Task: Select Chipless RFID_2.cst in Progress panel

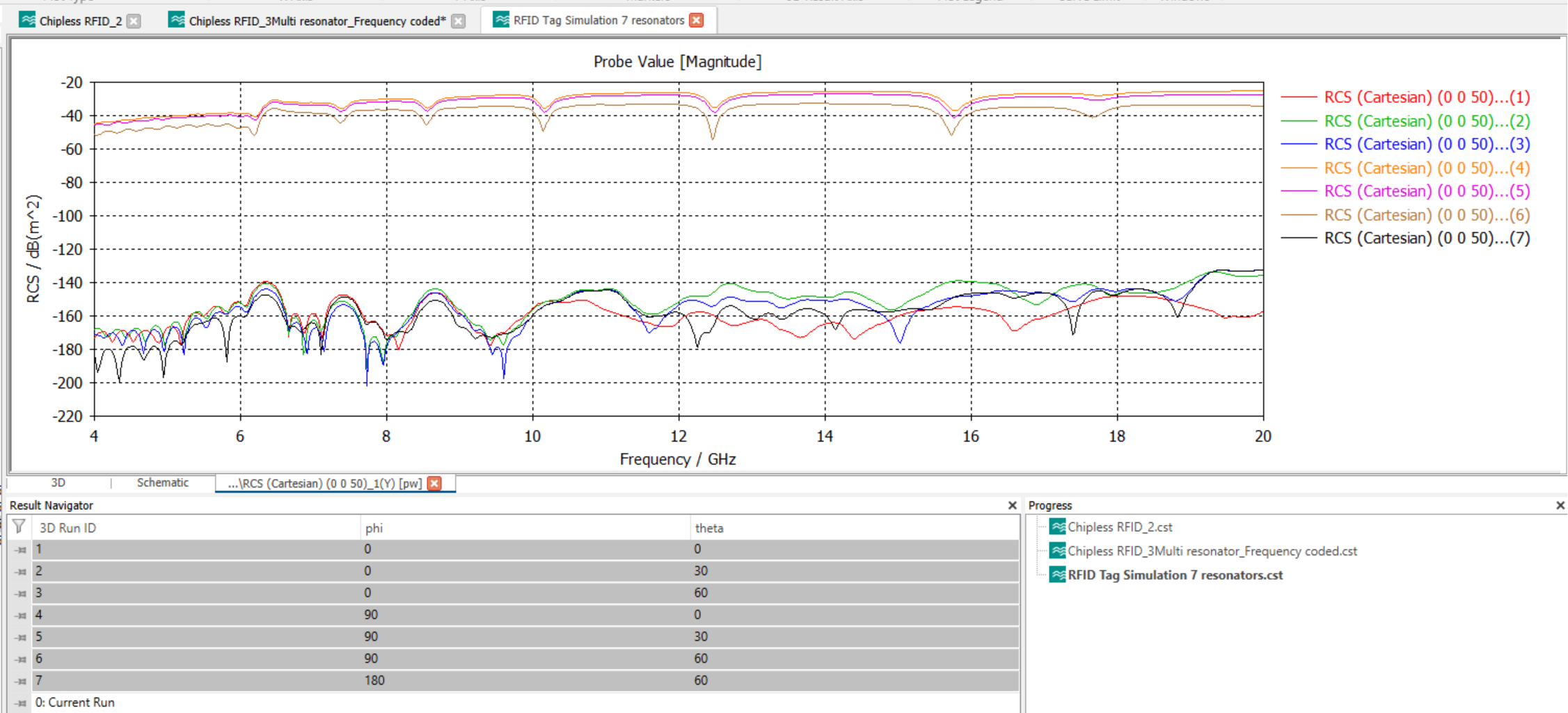Action: pos(1119,527)
